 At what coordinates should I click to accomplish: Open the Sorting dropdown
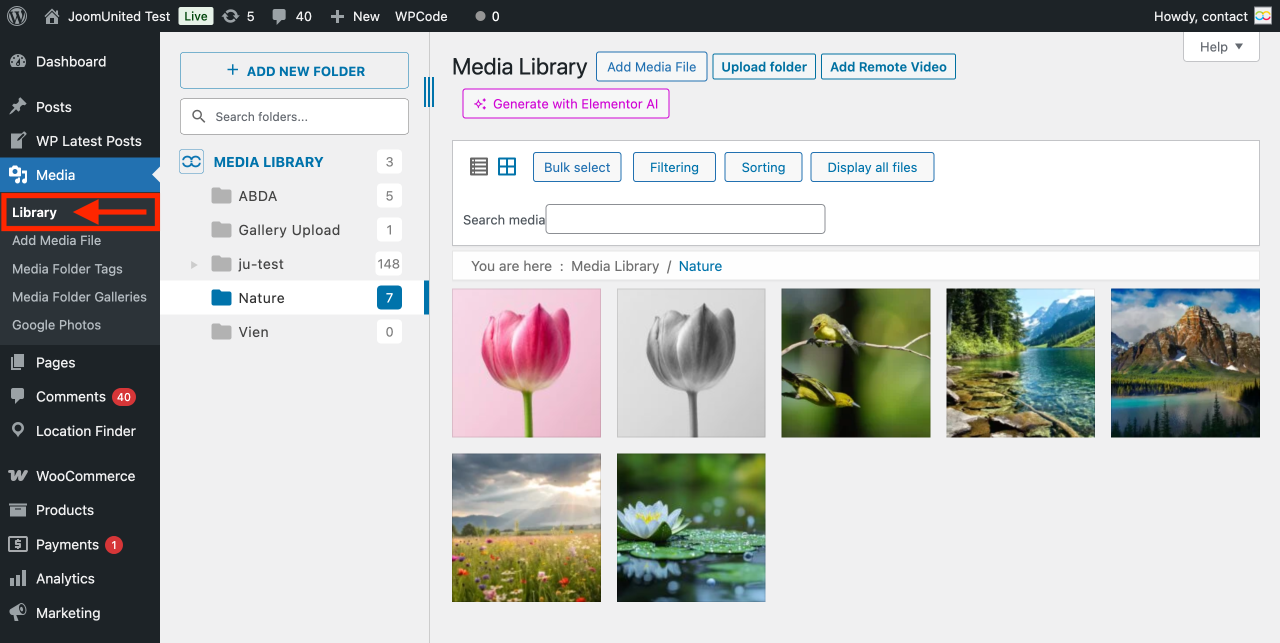(763, 167)
